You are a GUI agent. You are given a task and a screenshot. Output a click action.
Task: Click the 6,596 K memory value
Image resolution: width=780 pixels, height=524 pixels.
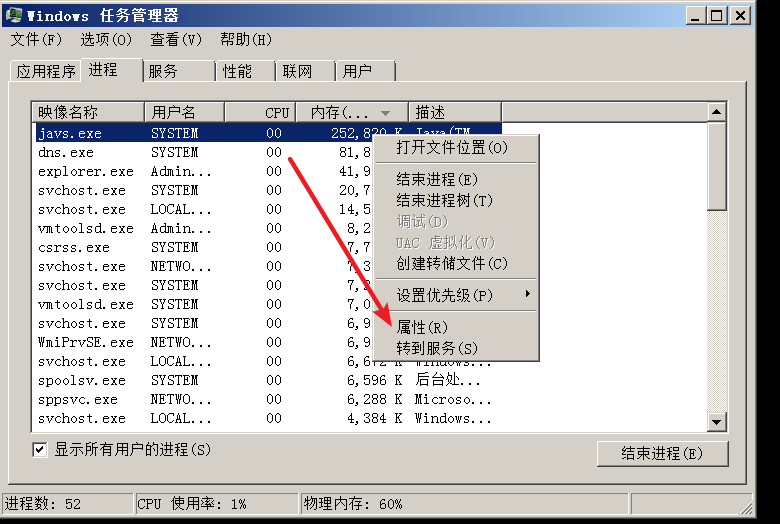pyautogui.click(x=375, y=380)
